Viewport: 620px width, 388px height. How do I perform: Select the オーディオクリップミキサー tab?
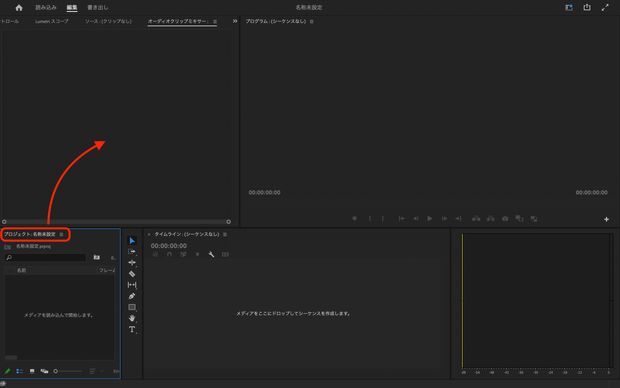click(x=178, y=21)
